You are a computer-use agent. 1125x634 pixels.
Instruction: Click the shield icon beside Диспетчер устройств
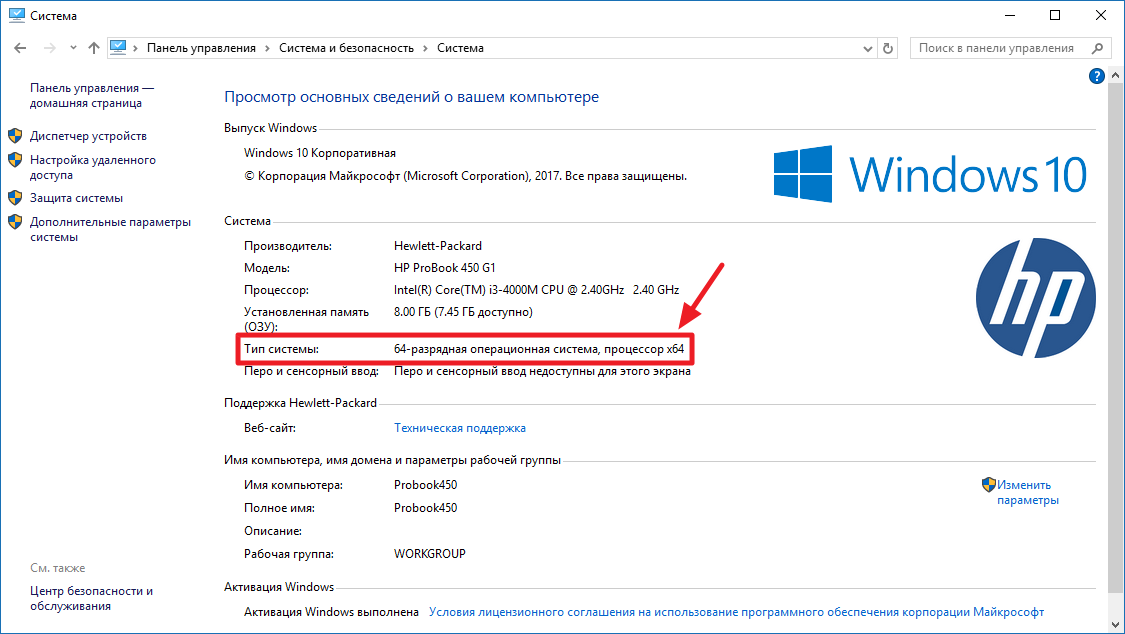(15, 136)
